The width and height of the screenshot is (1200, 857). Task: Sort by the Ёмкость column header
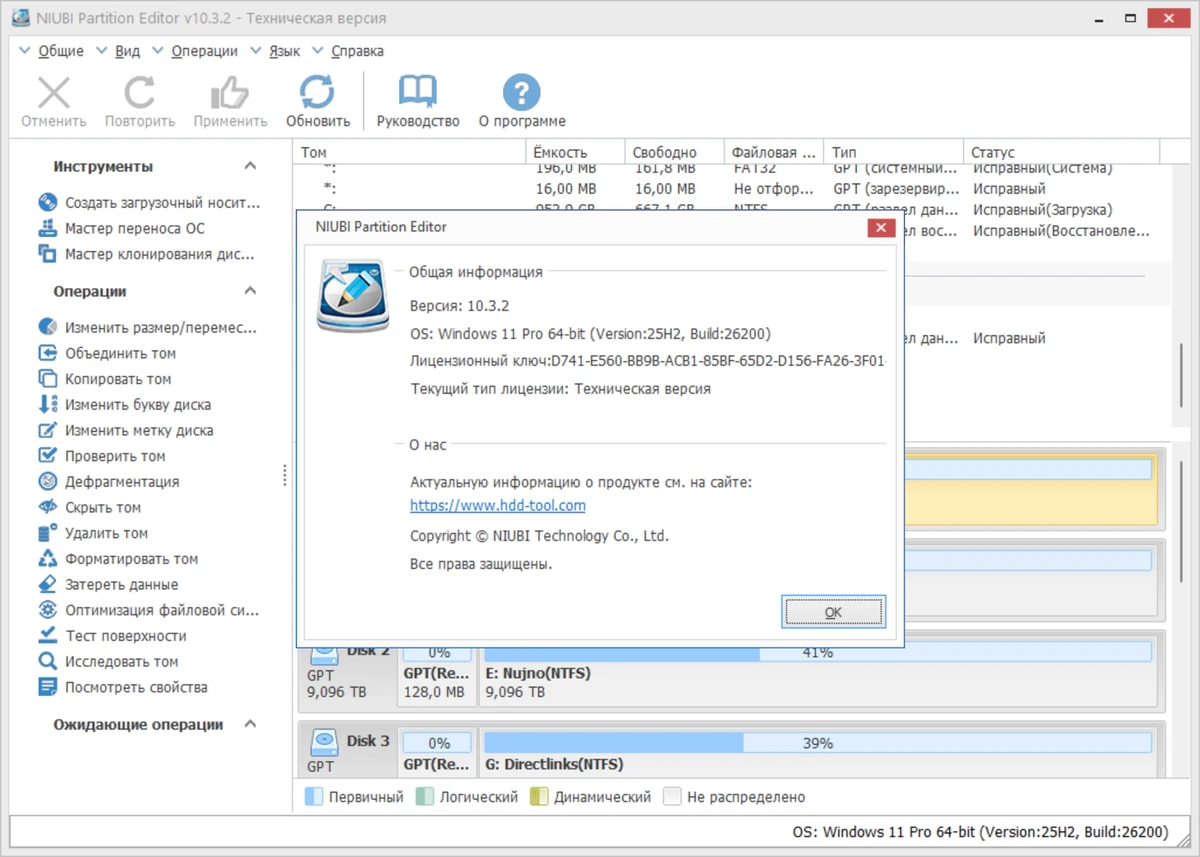pyautogui.click(x=576, y=152)
